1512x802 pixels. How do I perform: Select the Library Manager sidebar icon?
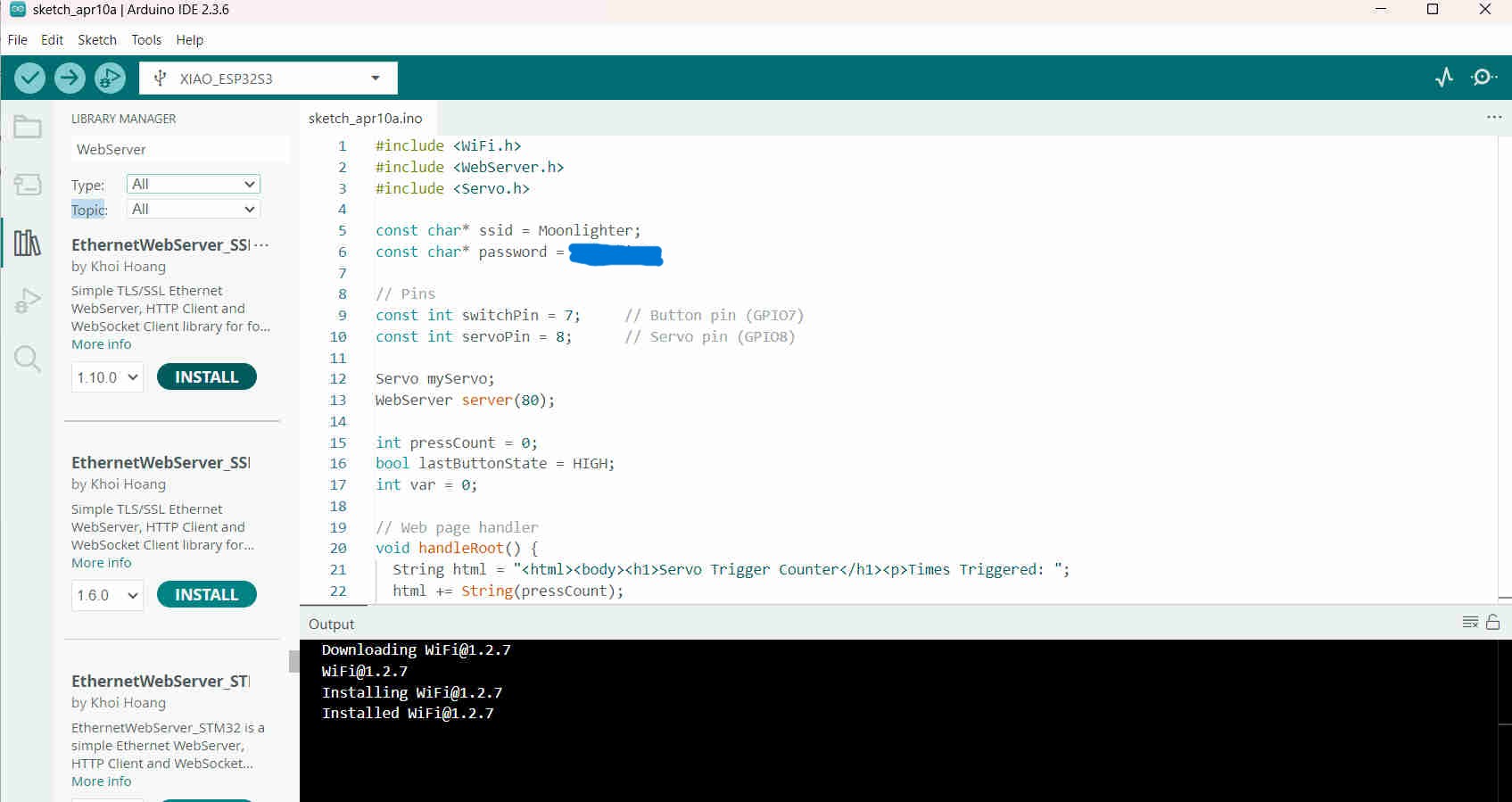(x=27, y=243)
